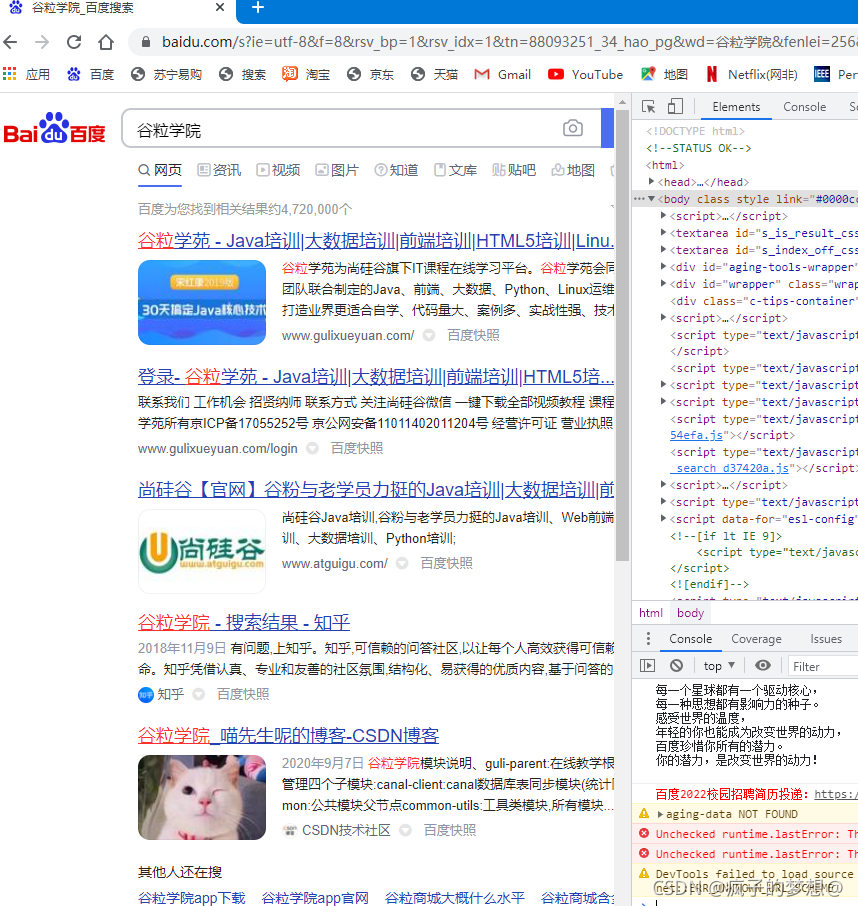Expand div id wrapper node
This screenshot has width=858, height=906.
[663, 283]
